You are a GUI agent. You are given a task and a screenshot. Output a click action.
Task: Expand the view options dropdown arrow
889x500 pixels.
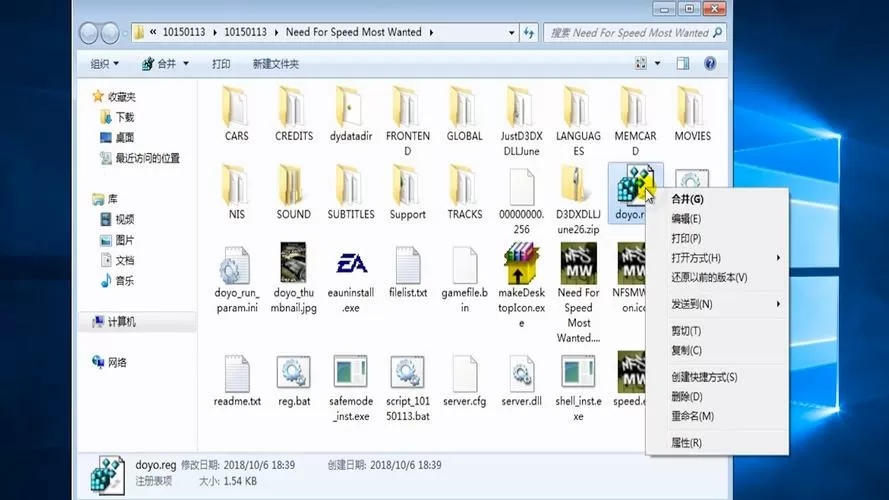[x=658, y=63]
